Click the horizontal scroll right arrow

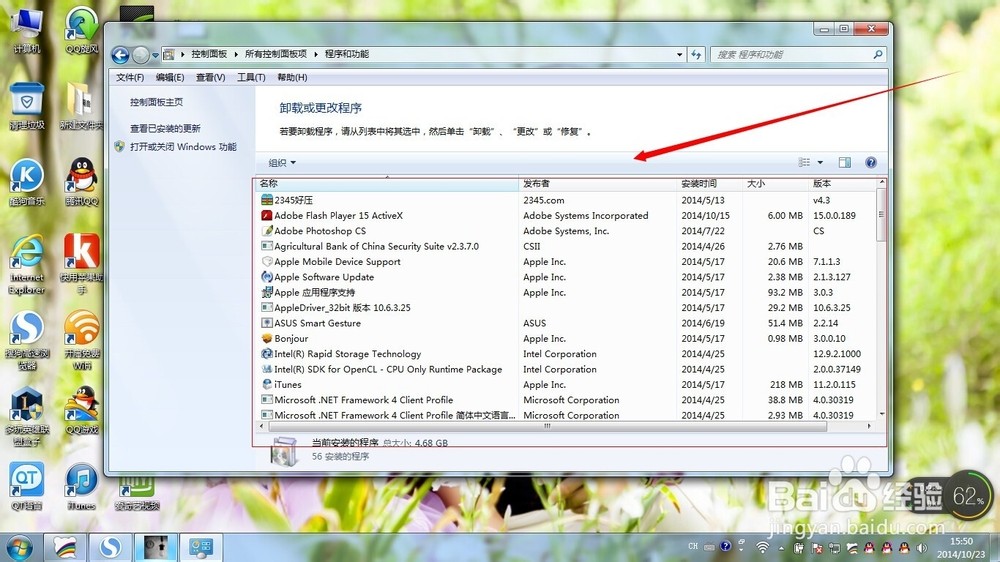pos(869,425)
